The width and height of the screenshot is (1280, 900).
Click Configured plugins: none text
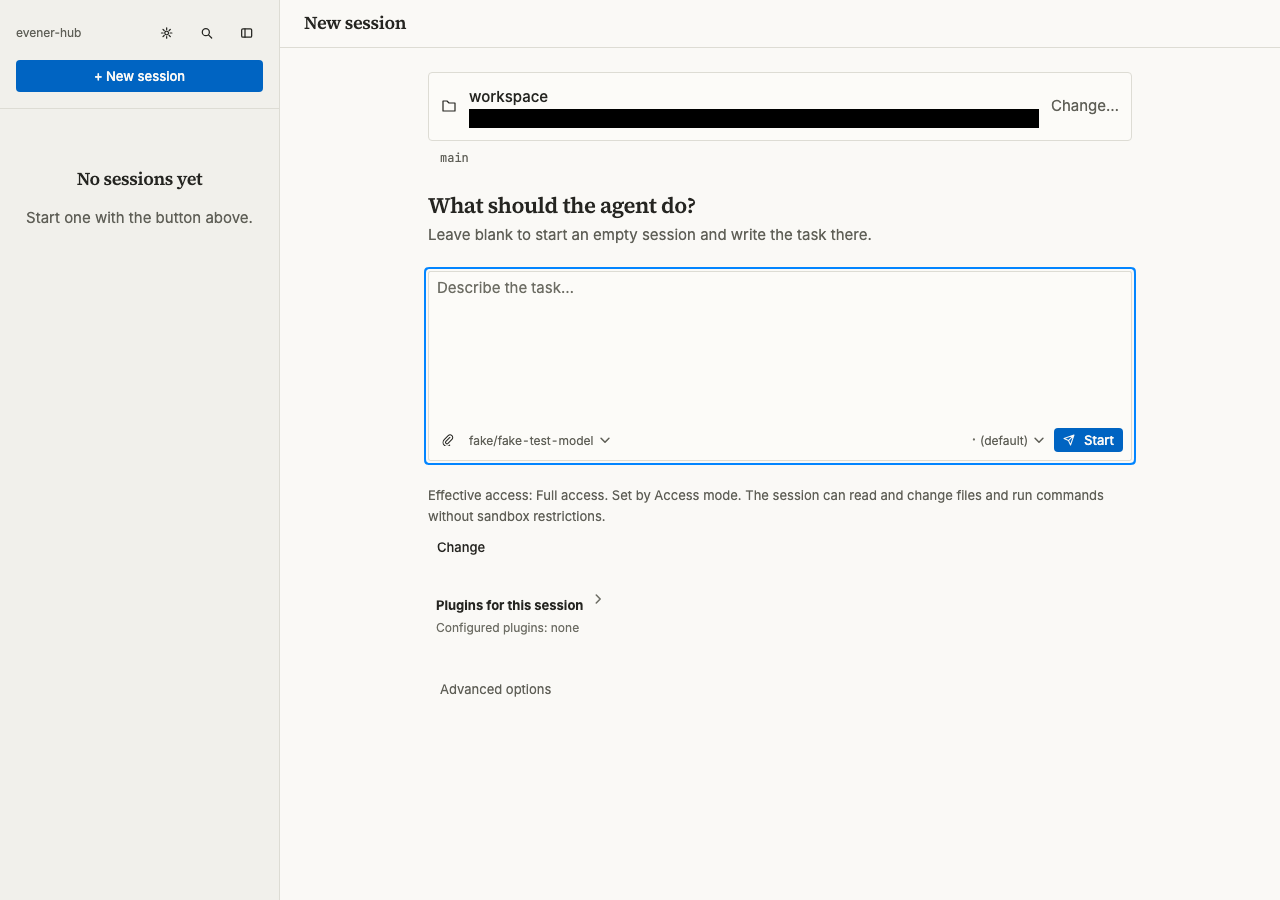coord(507,628)
